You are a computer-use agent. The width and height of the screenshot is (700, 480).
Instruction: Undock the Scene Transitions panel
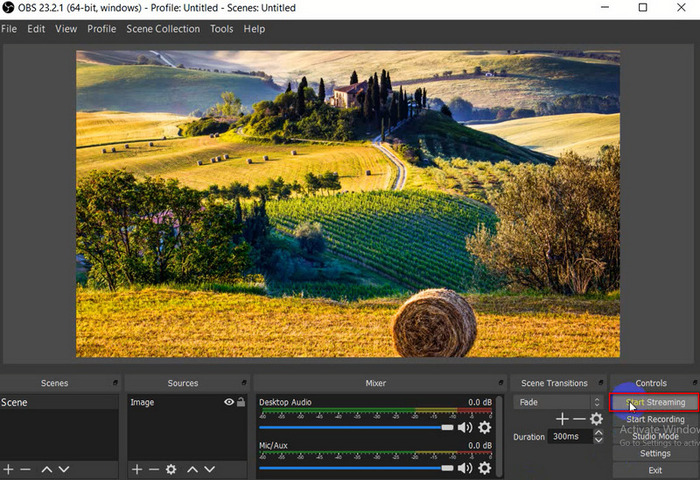[601, 383]
